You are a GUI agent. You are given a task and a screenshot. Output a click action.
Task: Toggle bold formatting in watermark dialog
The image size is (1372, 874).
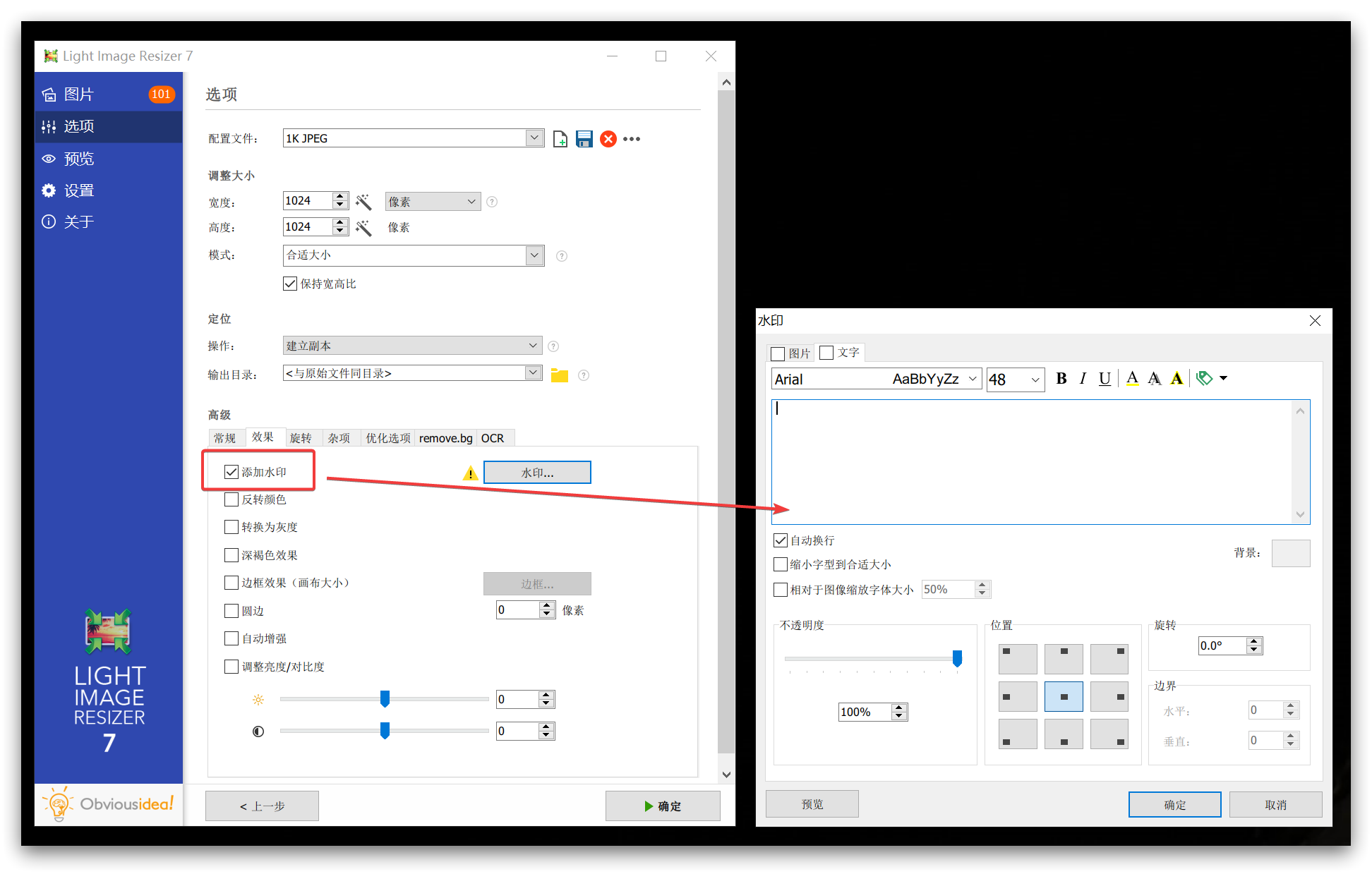1061,379
